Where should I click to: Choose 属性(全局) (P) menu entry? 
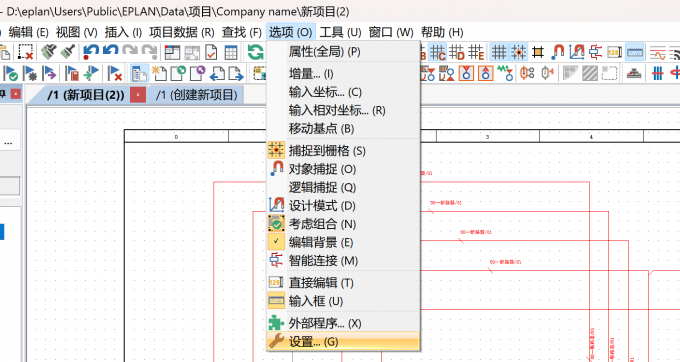pos(343,52)
